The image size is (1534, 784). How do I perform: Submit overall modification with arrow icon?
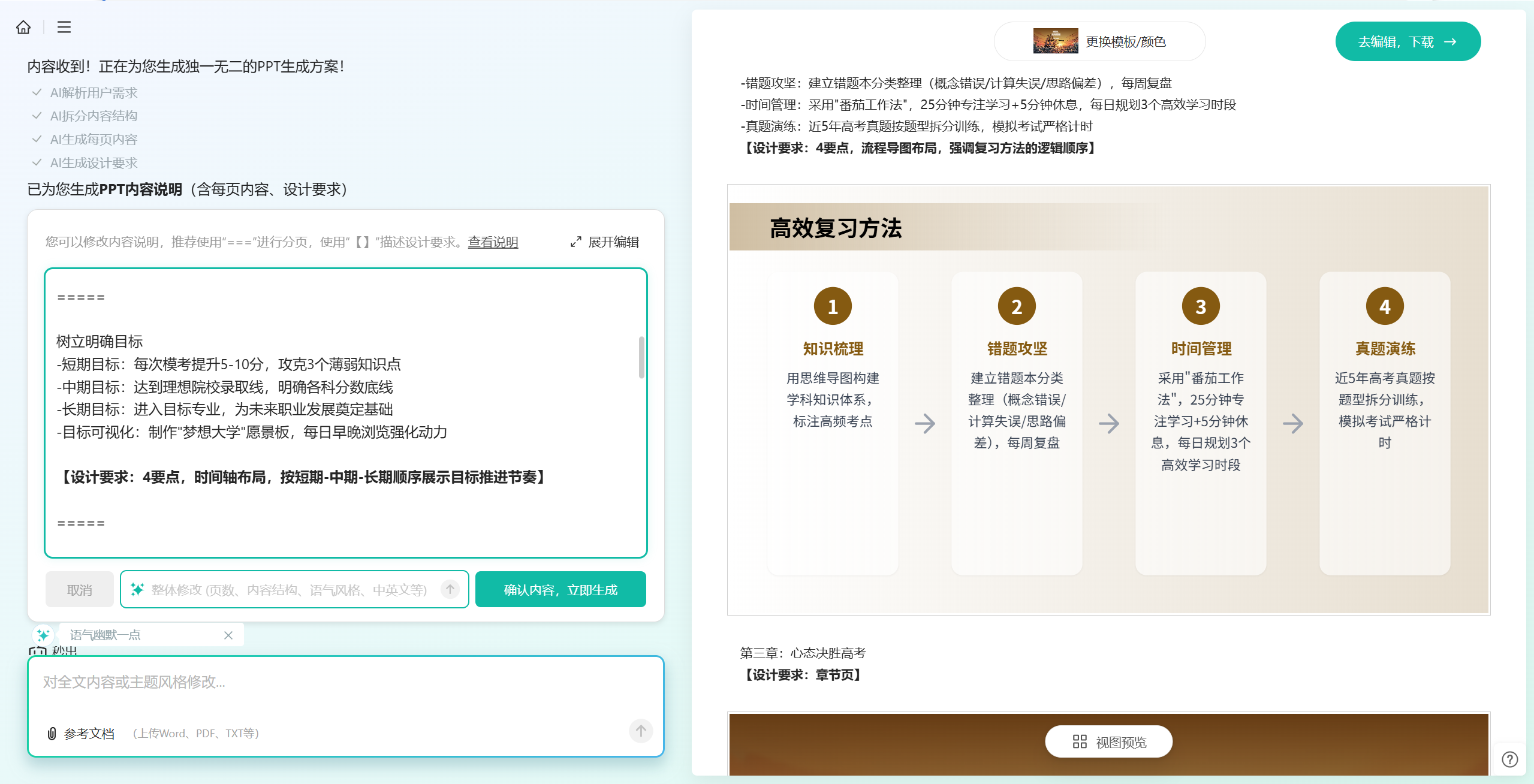coord(450,589)
